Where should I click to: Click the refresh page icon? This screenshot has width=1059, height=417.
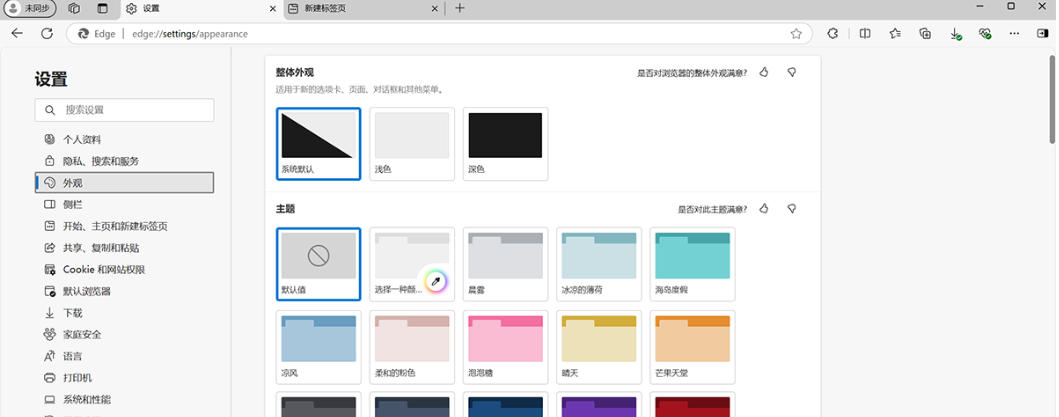click(x=46, y=33)
